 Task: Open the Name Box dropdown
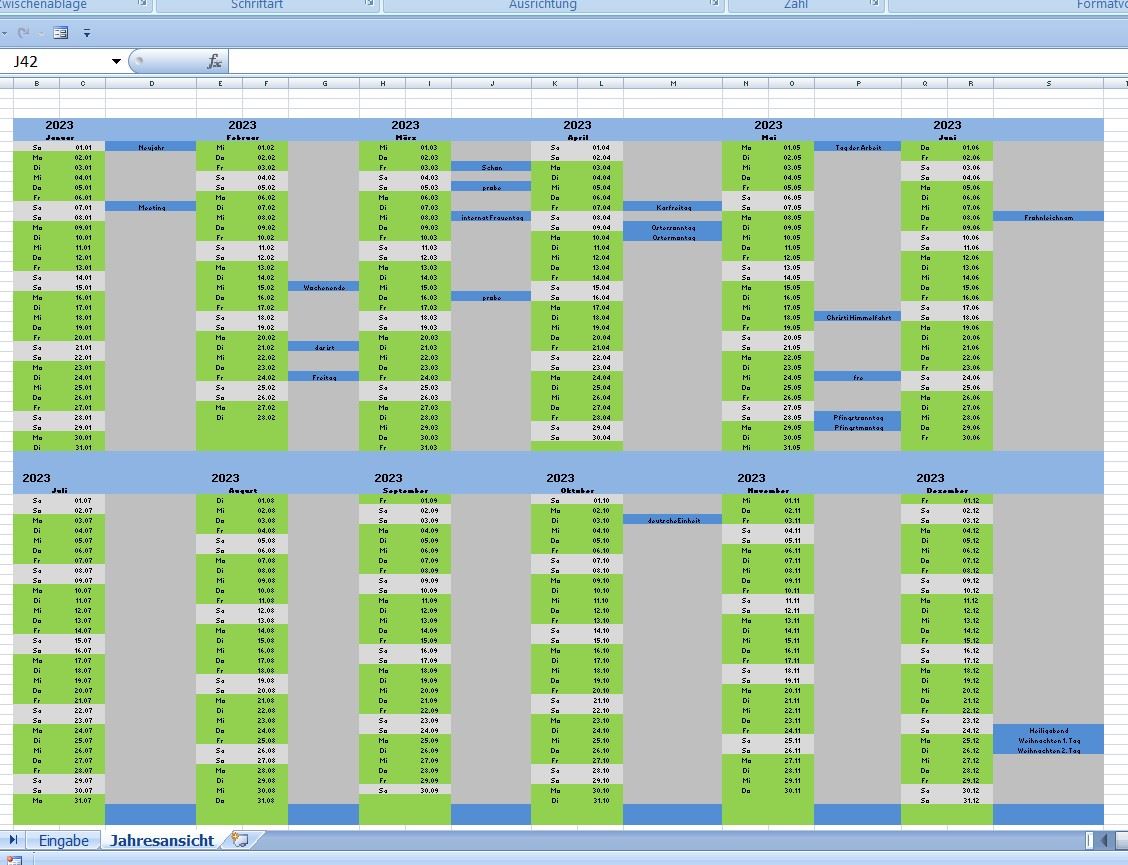115,61
